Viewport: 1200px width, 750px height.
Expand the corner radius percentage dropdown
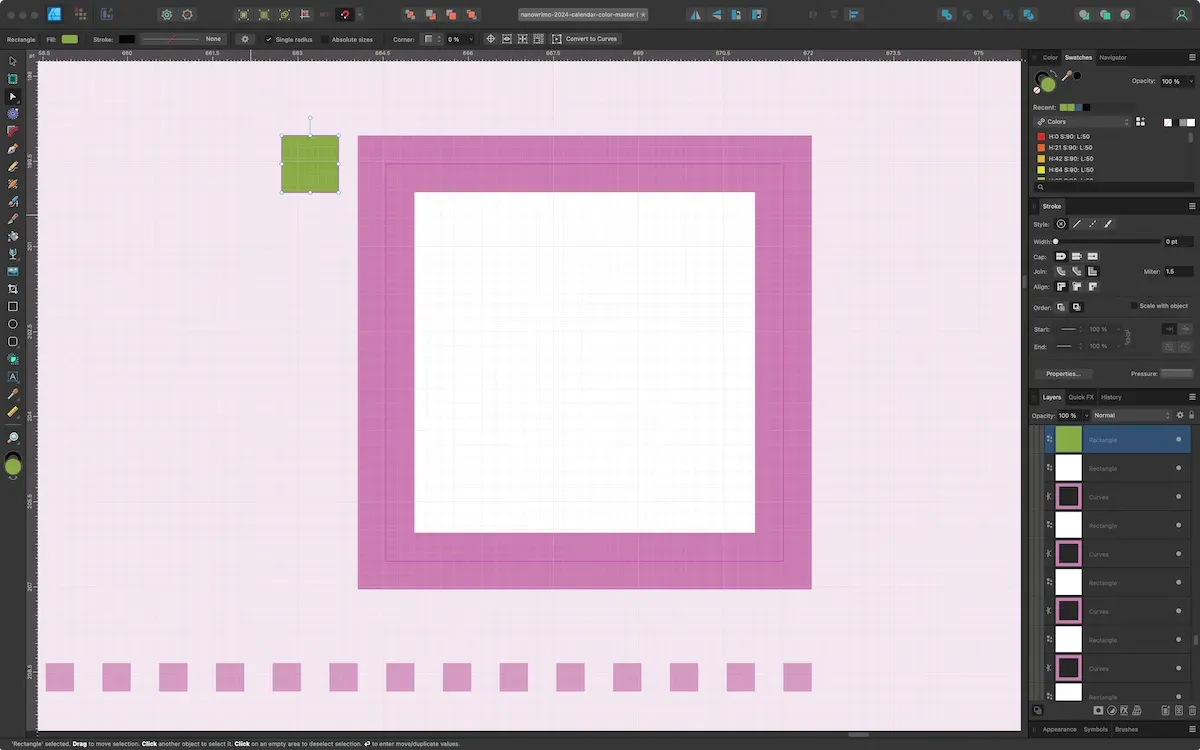tap(469, 39)
